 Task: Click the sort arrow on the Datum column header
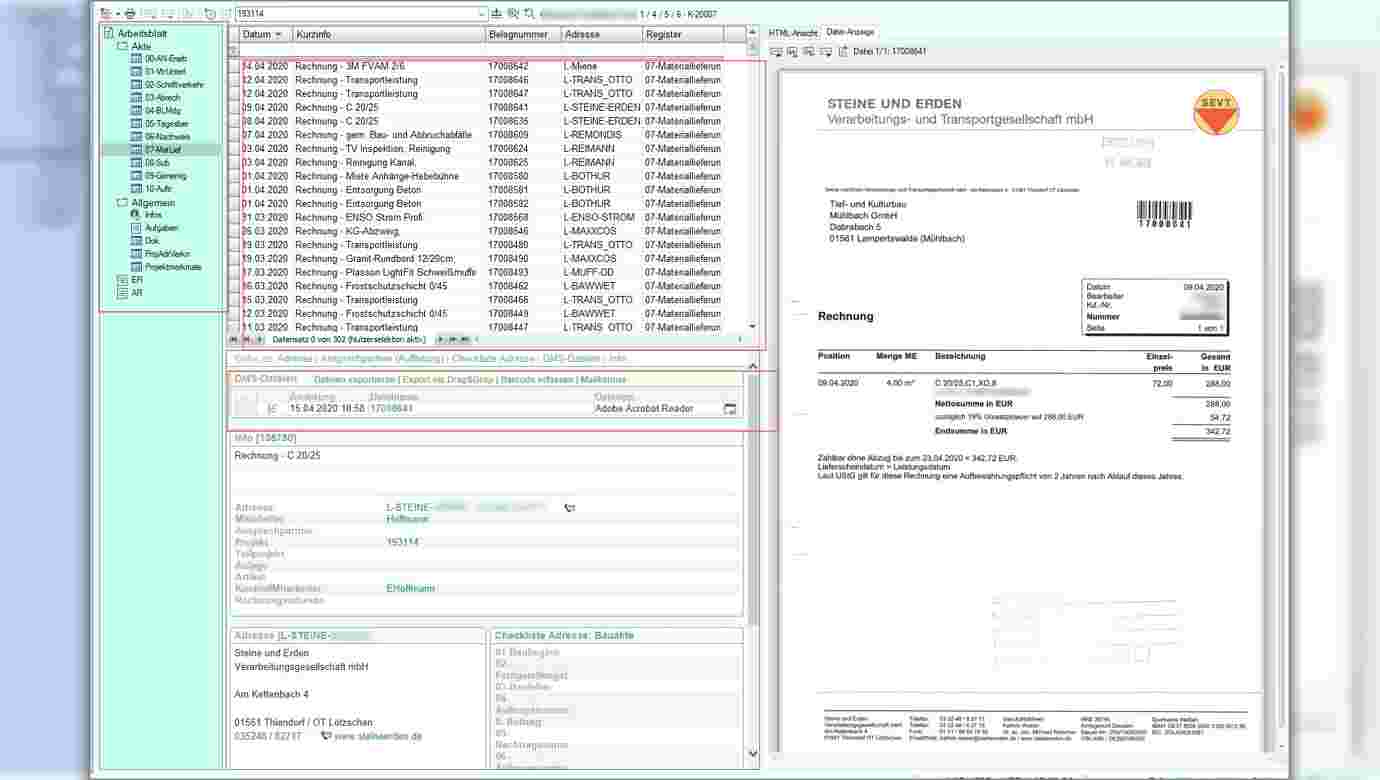pos(279,34)
